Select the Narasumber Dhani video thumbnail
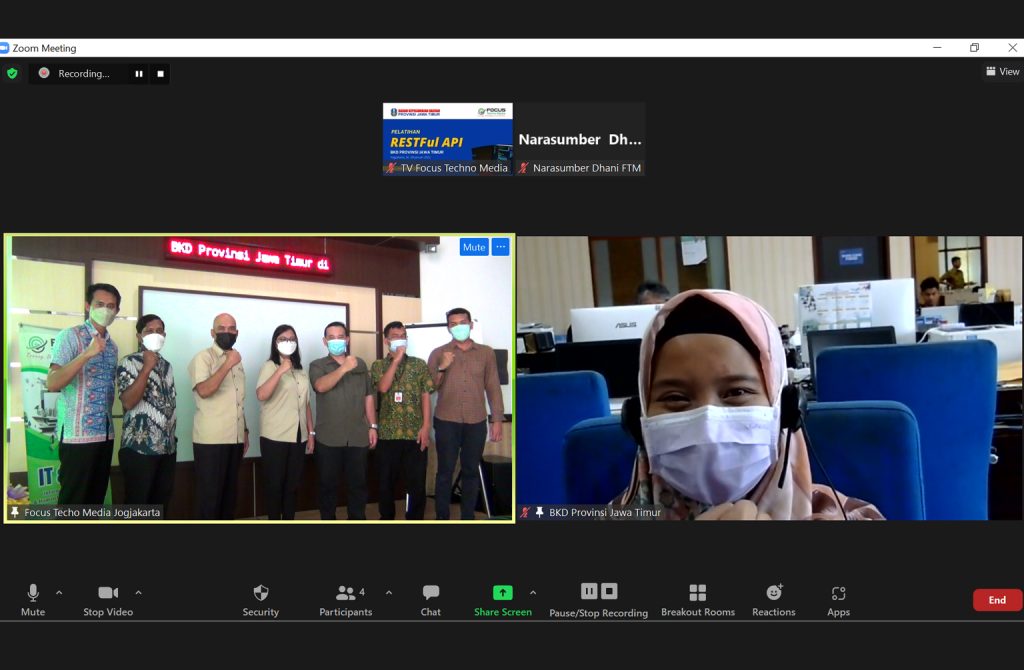Viewport: 1024px width, 670px height. pyautogui.click(x=580, y=138)
